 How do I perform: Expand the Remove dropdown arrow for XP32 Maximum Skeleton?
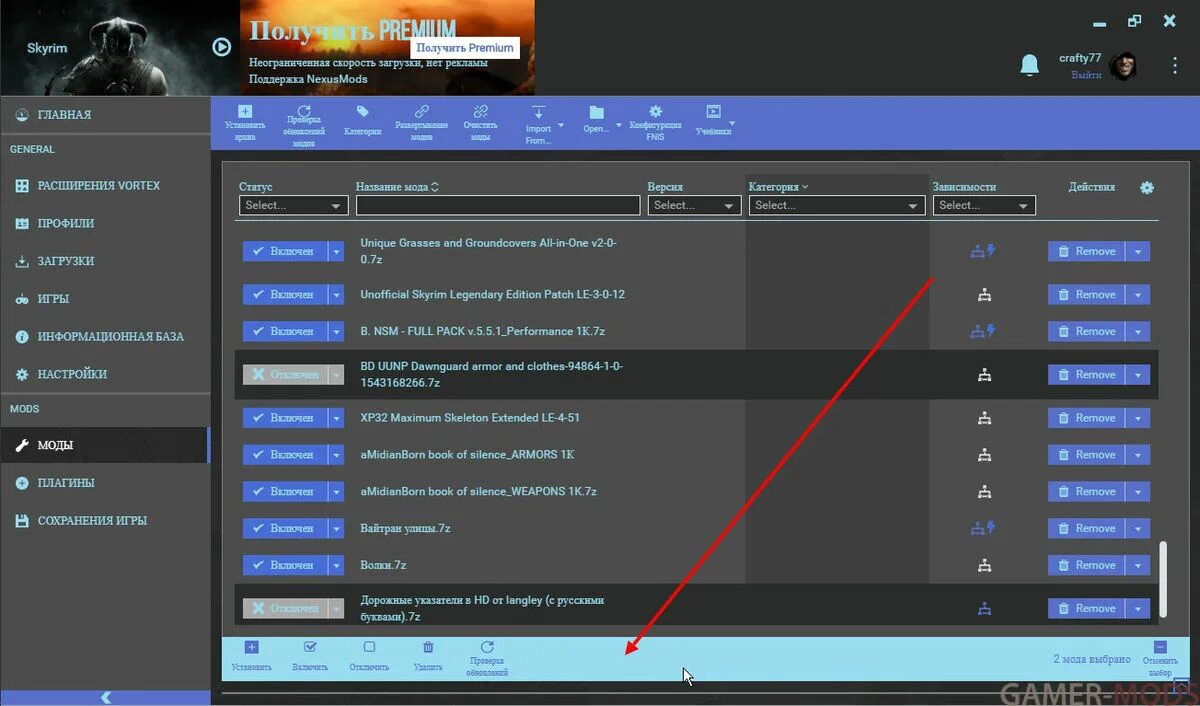1138,418
